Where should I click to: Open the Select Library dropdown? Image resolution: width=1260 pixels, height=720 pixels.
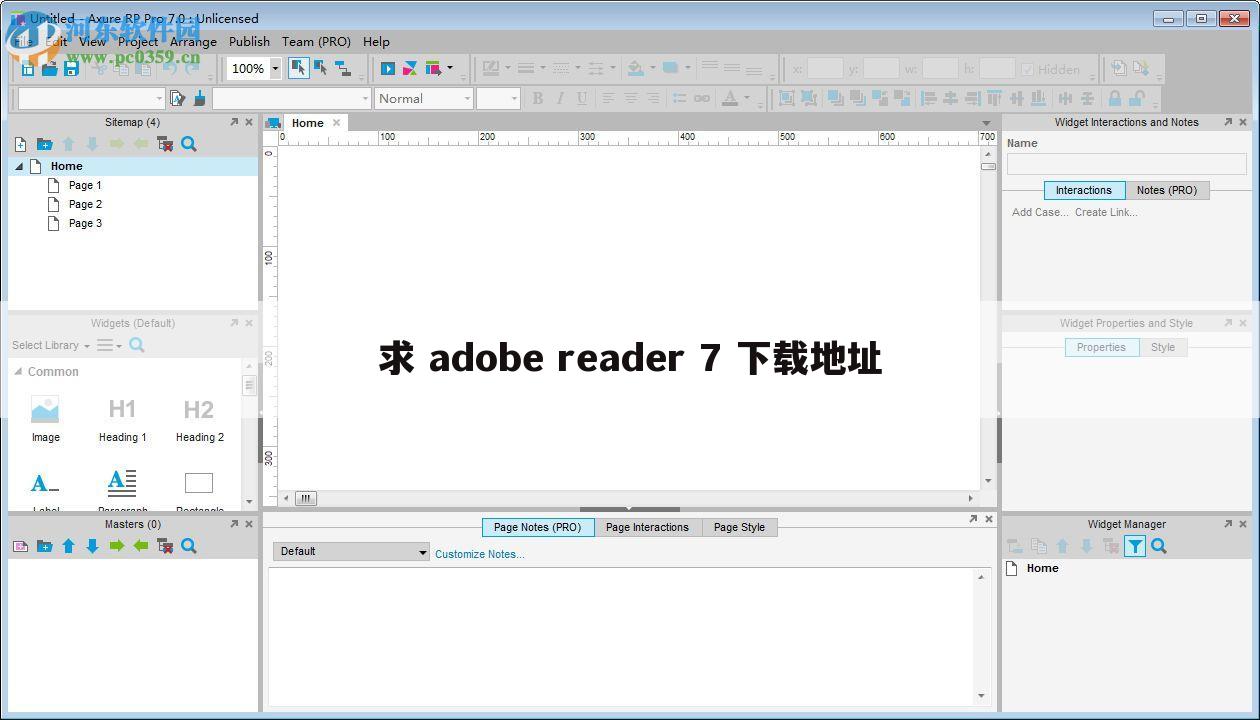pos(51,345)
